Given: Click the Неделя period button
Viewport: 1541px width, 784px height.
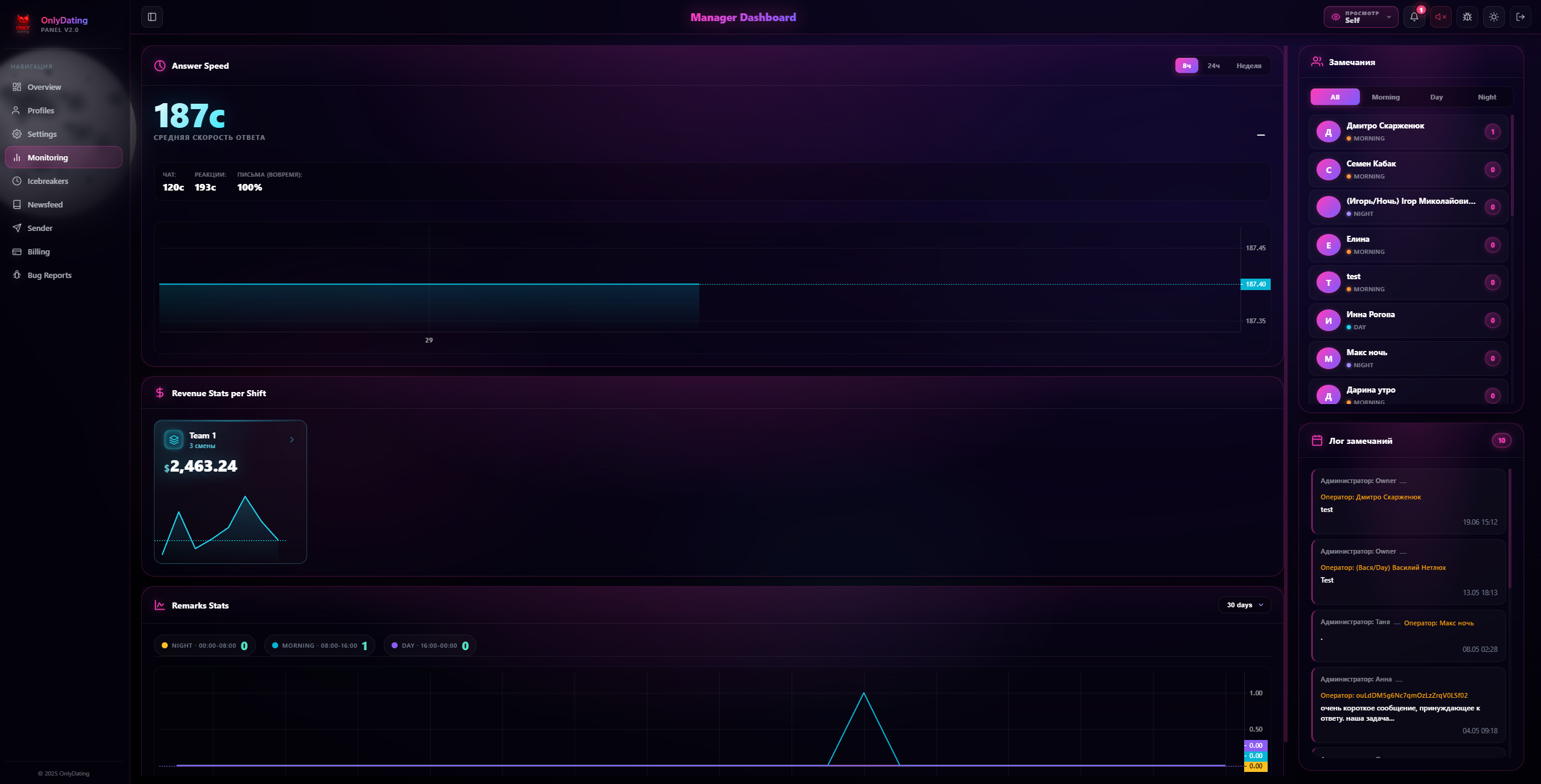Looking at the screenshot, I should pos(1248,66).
